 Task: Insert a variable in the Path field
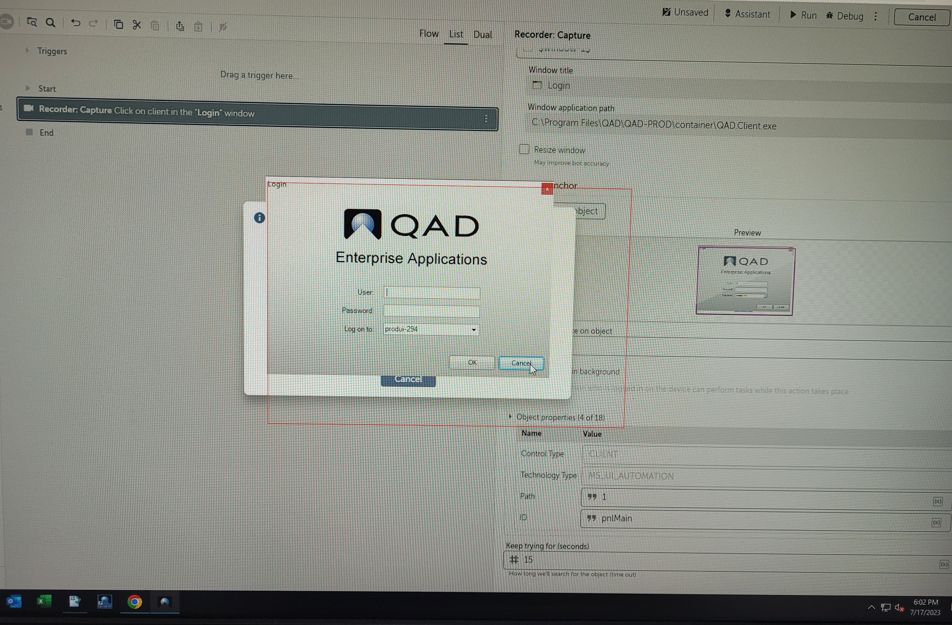[937, 502]
